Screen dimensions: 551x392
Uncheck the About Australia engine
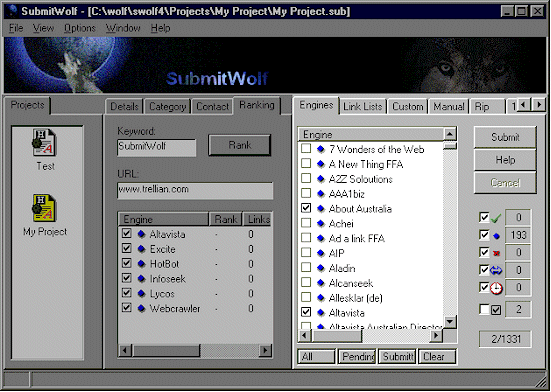(306, 208)
